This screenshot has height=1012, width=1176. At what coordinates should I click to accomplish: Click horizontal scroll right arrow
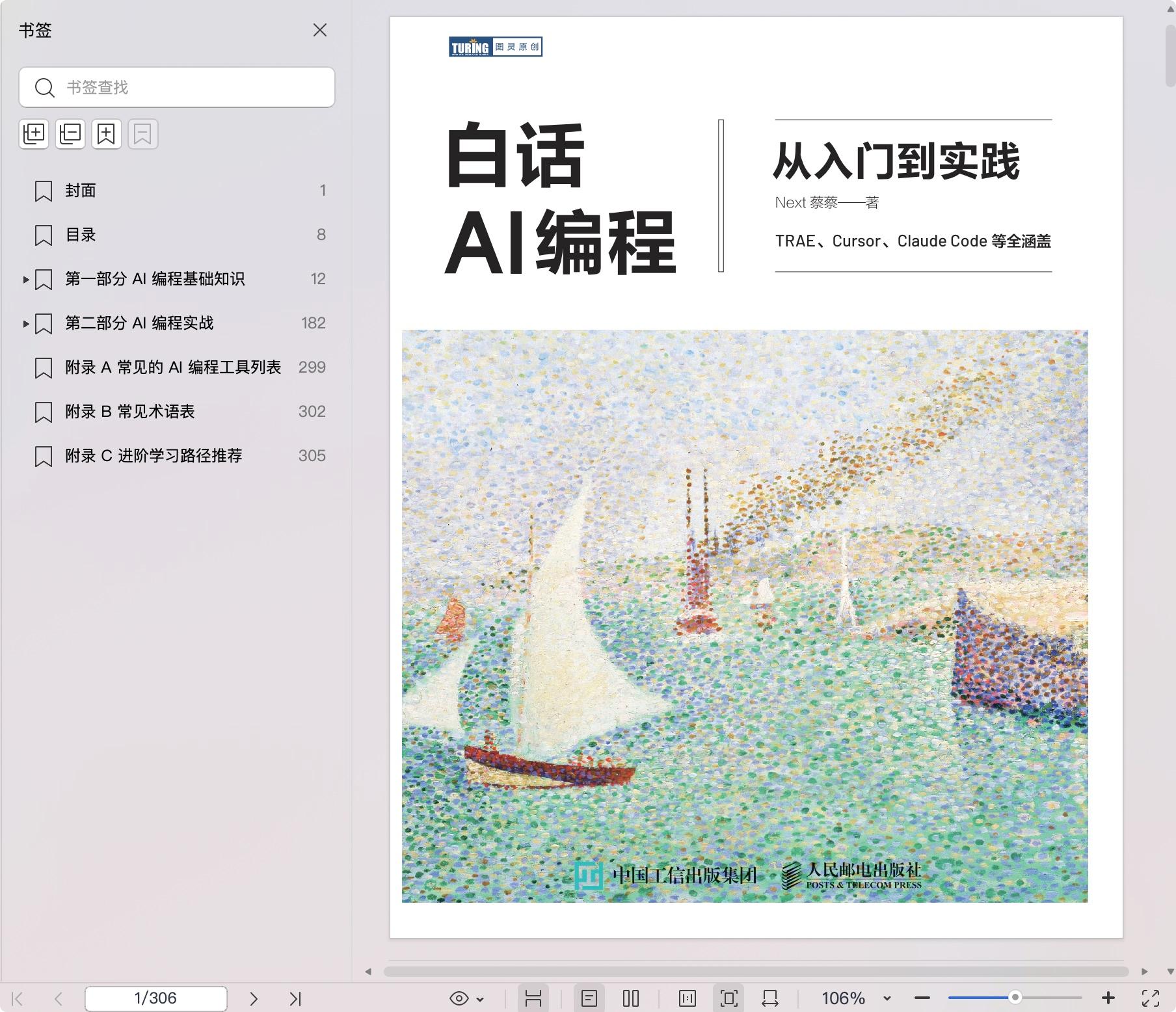[x=1145, y=972]
